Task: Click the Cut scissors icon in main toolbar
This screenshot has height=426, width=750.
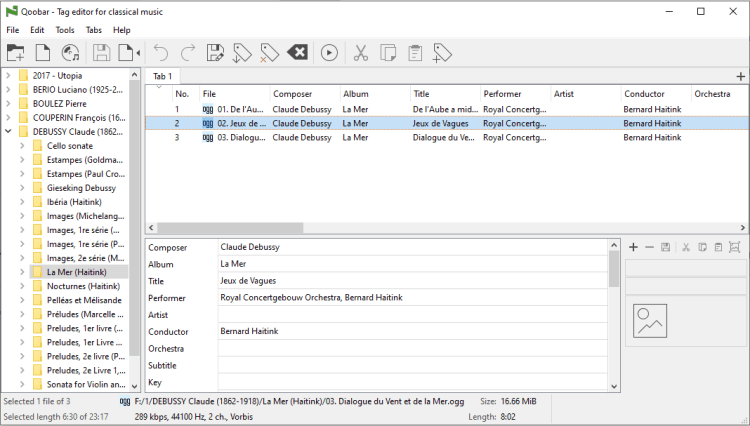Action: pos(361,53)
